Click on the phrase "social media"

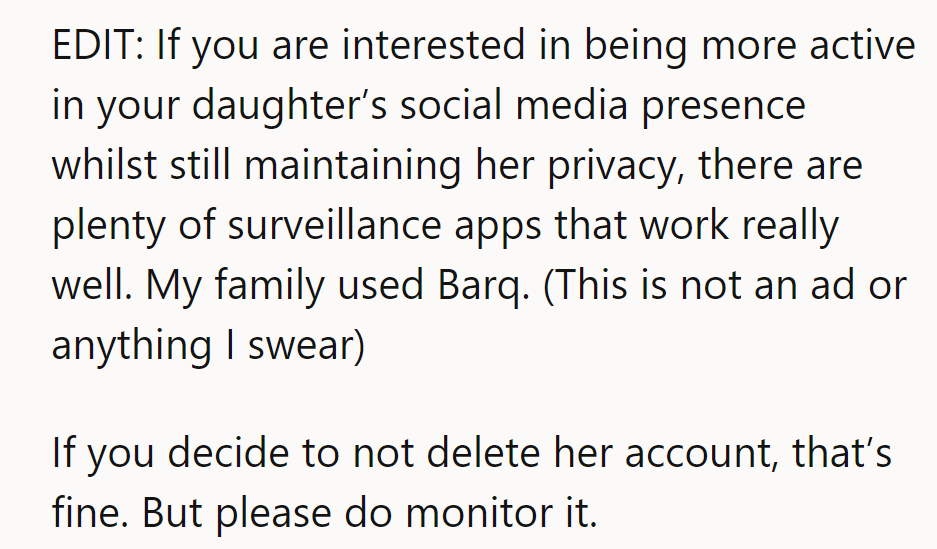(514, 105)
